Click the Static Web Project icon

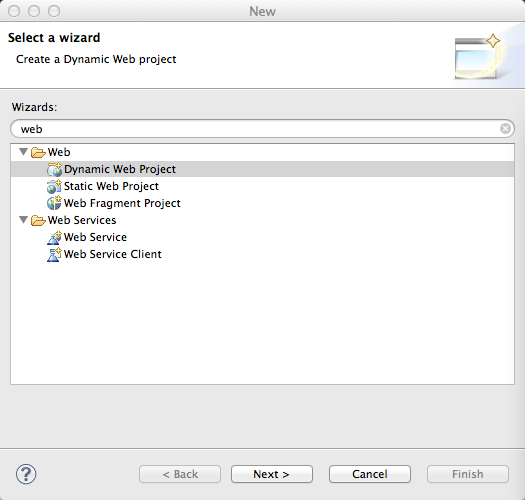[54, 187]
